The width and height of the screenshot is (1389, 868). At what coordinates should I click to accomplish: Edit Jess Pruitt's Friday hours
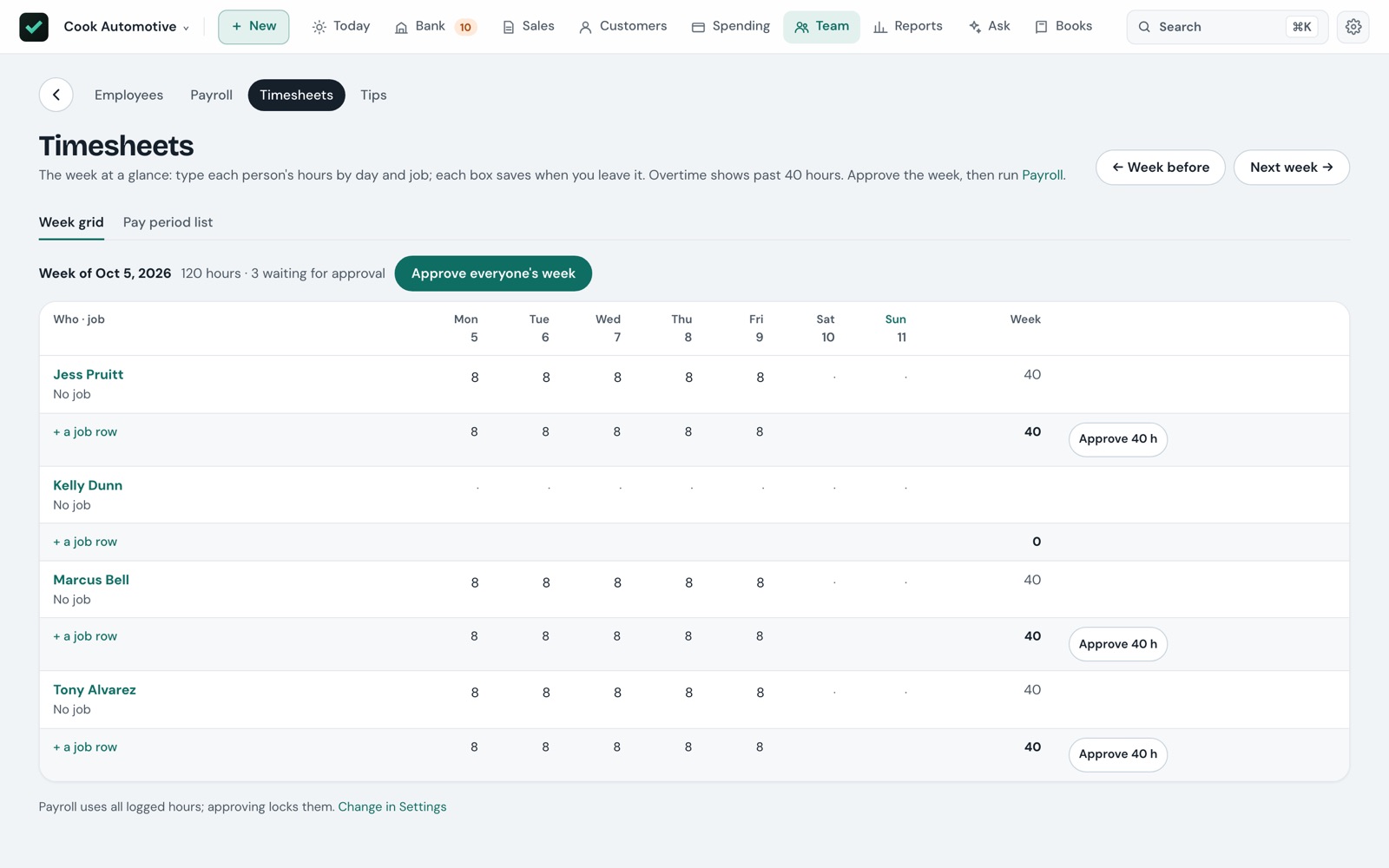[x=742, y=378]
